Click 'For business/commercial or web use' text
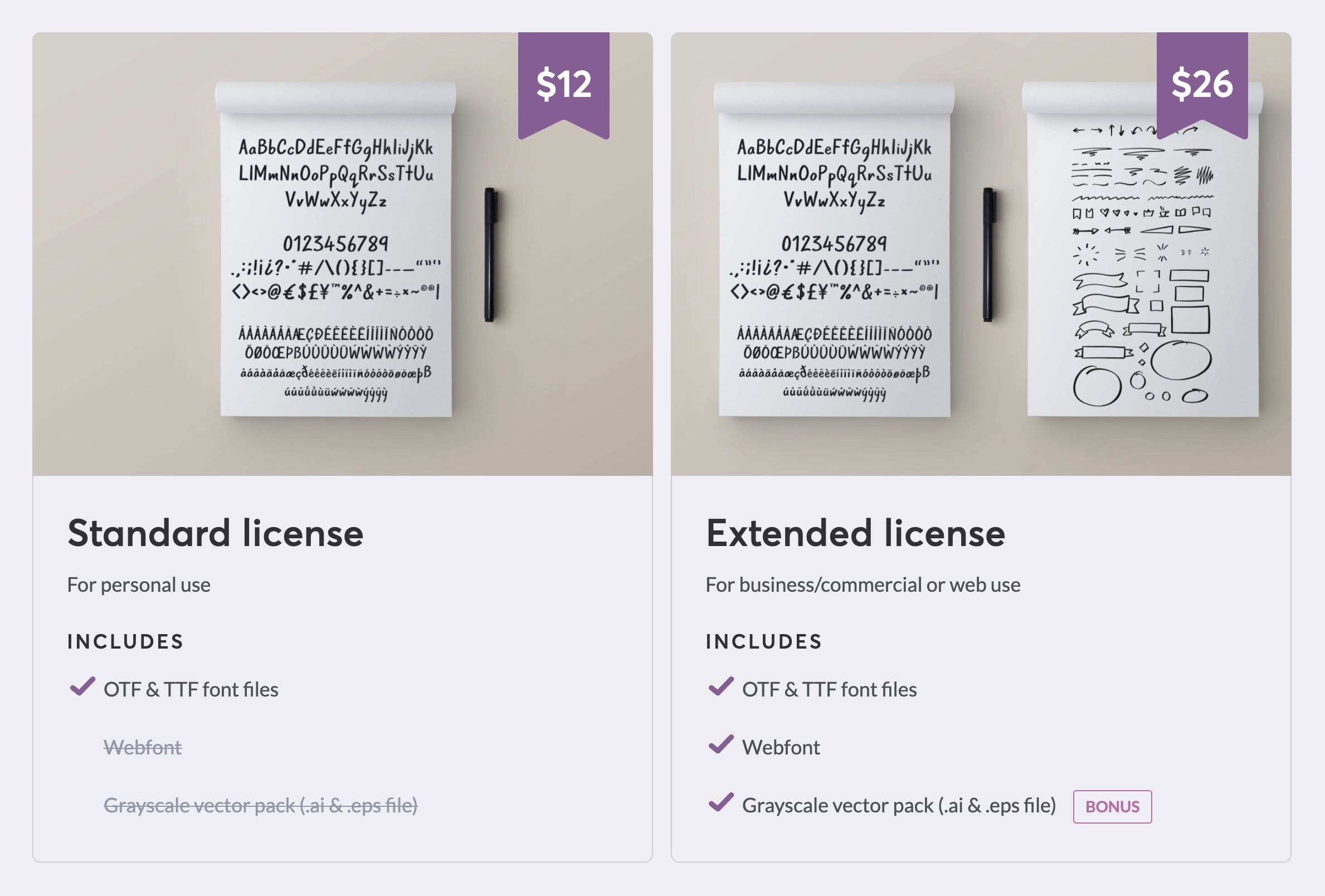 pos(863,585)
